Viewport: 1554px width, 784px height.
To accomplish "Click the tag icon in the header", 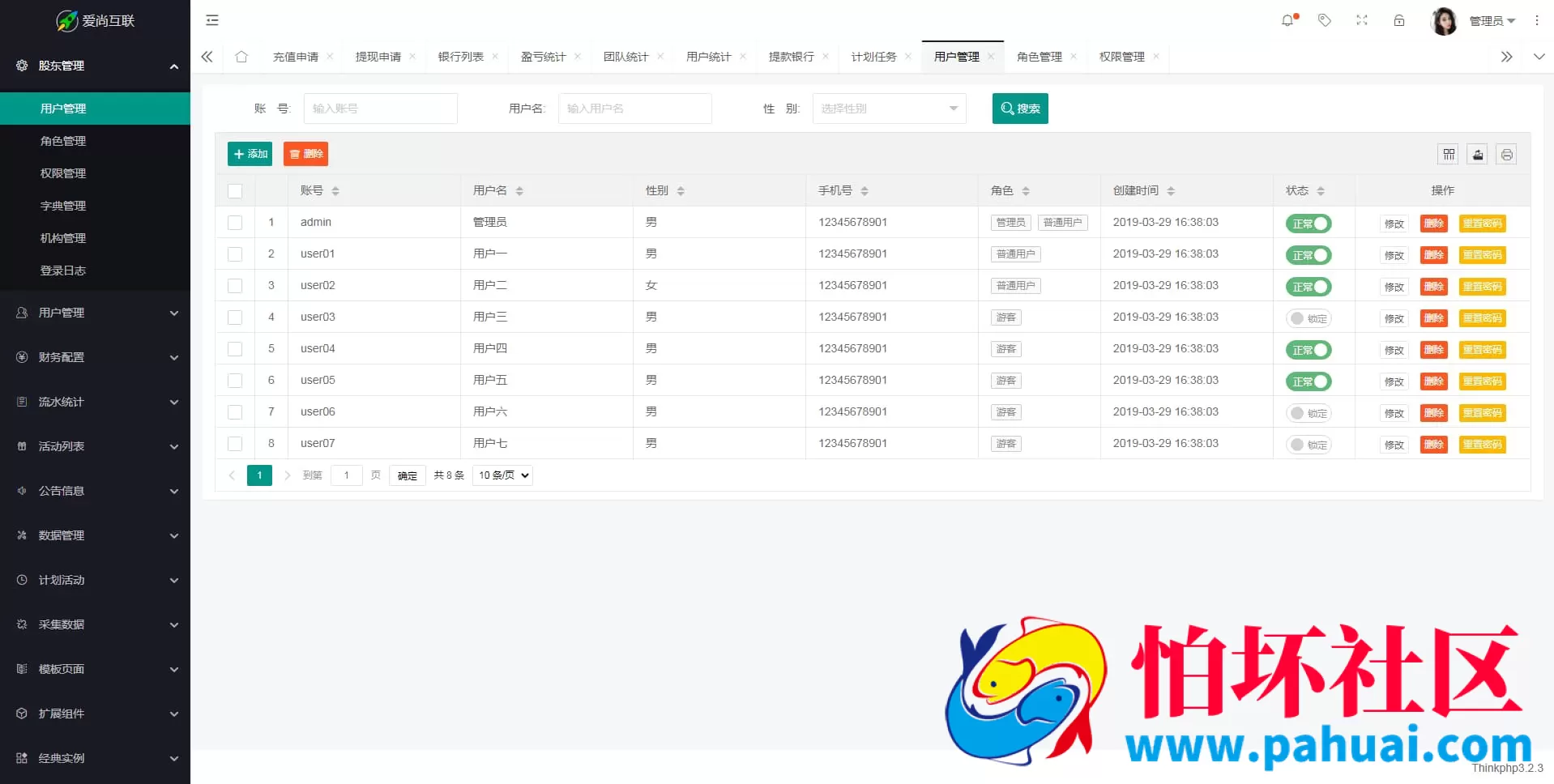I will tap(1325, 19).
